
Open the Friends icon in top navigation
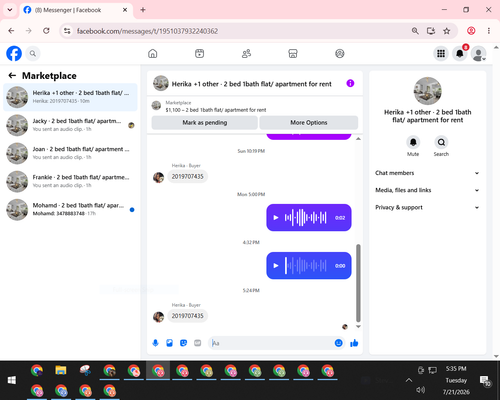click(246, 53)
